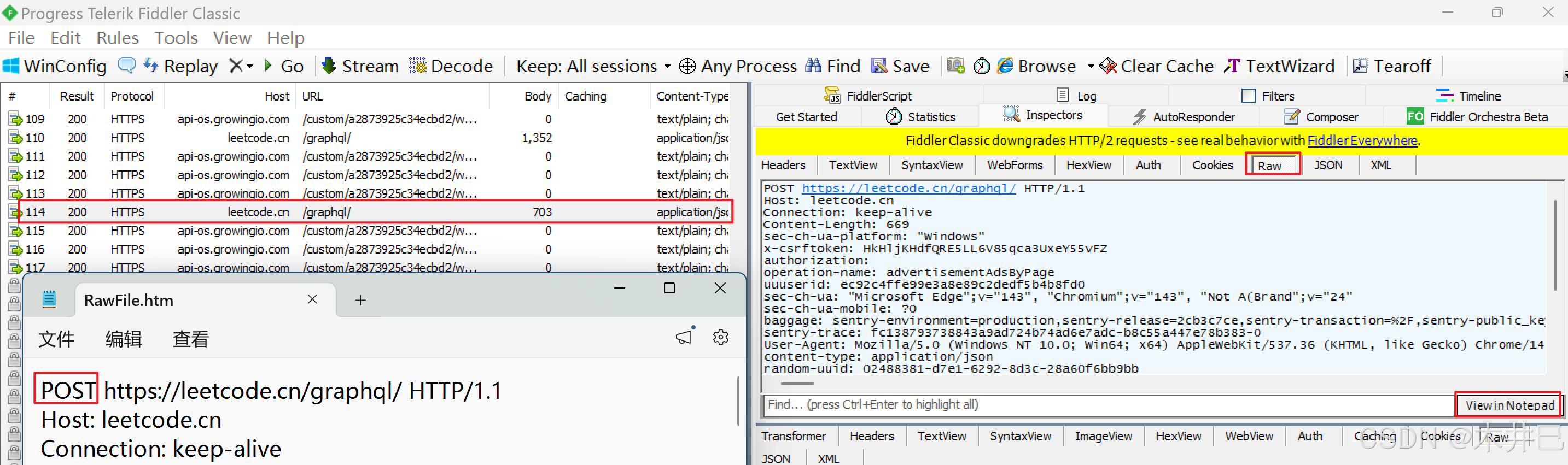Open the Keep: All sessions dropdown
1568x465 pixels.
click(x=593, y=66)
